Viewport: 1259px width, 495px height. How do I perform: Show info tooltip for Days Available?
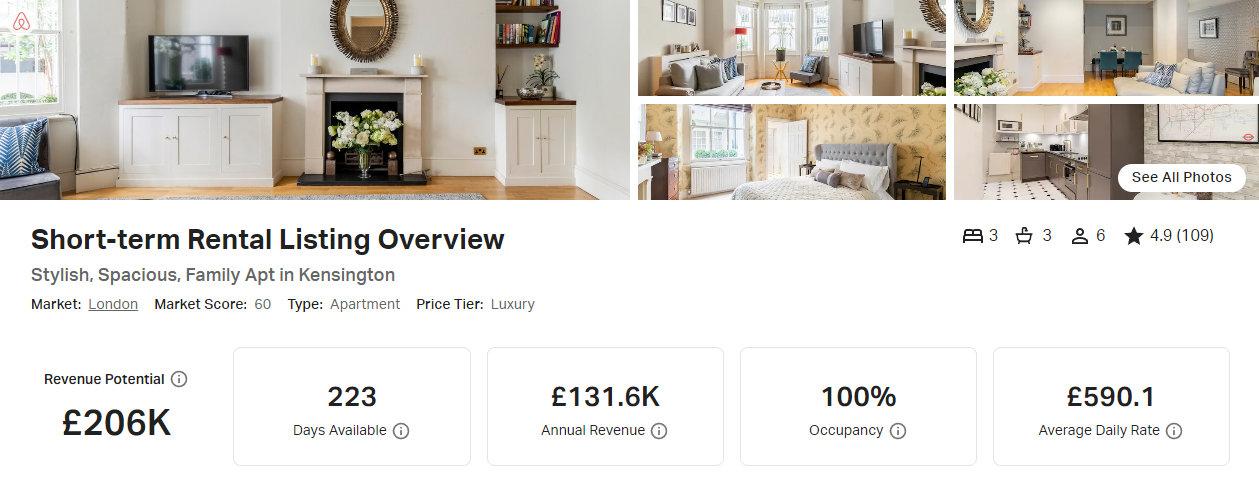click(401, 431)
